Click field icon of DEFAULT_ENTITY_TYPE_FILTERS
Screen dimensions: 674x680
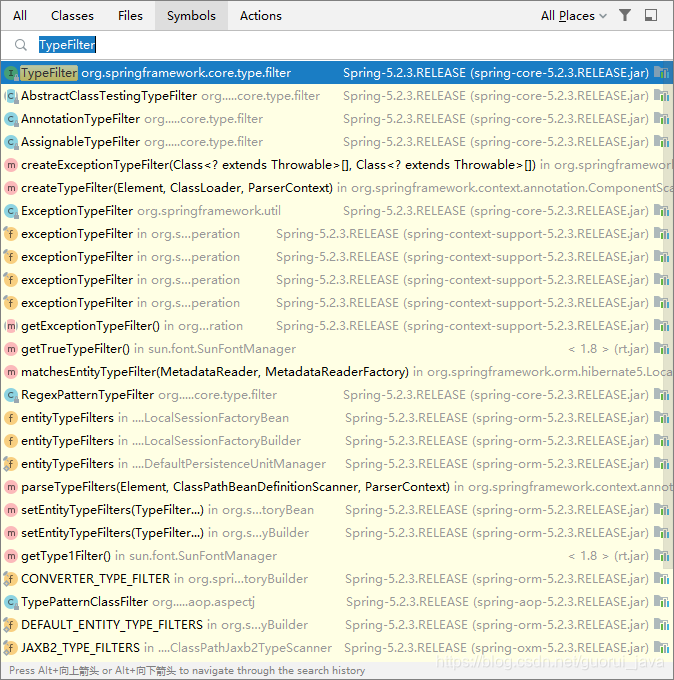point(10,624)
